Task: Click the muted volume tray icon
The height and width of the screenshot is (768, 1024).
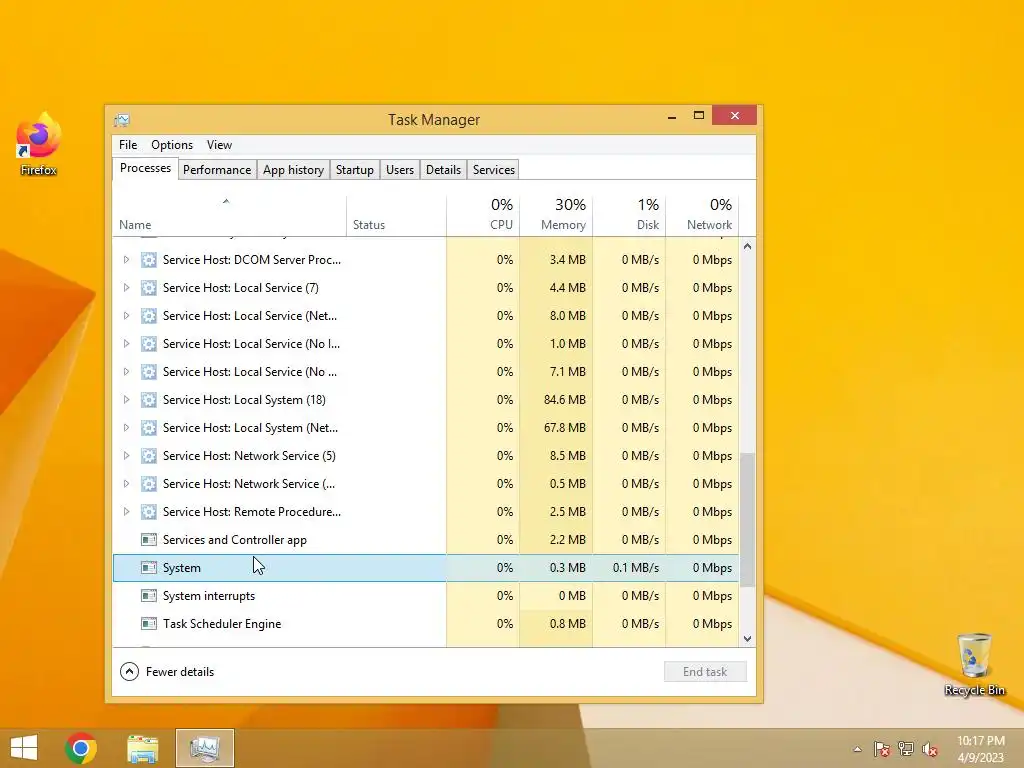Action: (x=930, y=749)
